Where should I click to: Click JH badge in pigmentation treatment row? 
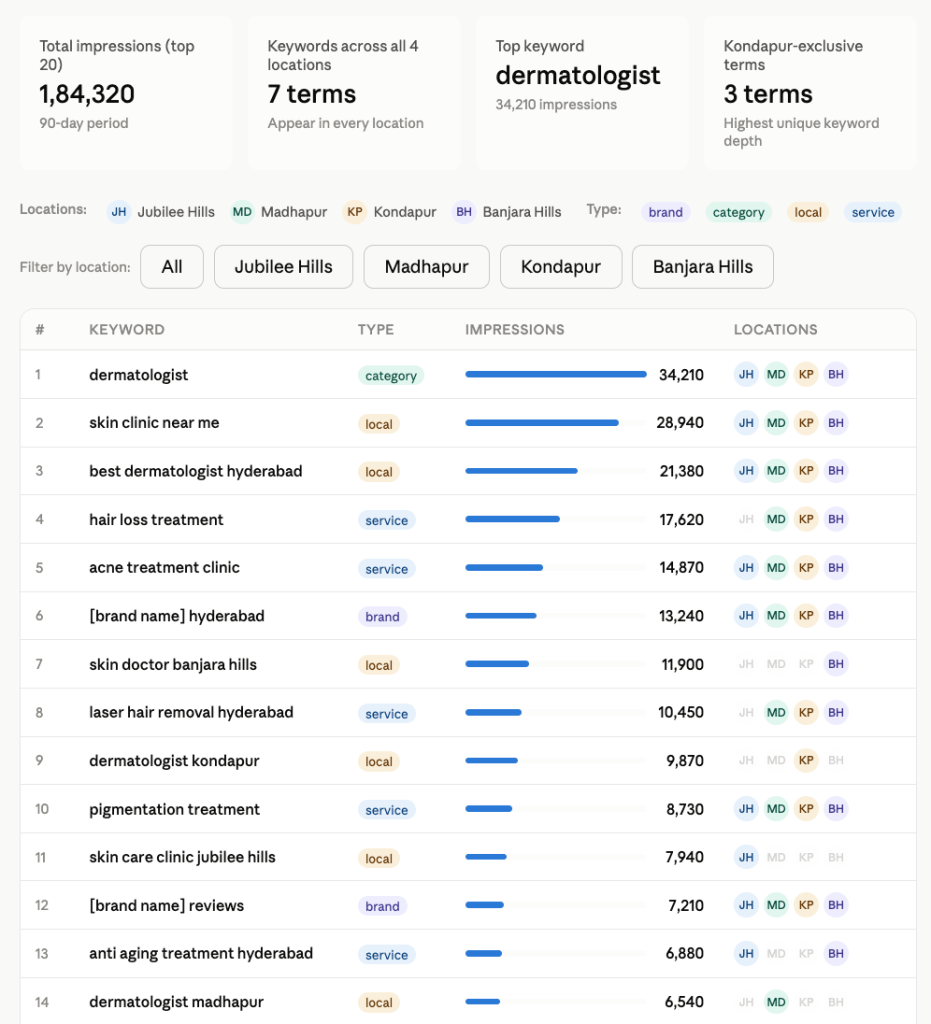point(746,808)
